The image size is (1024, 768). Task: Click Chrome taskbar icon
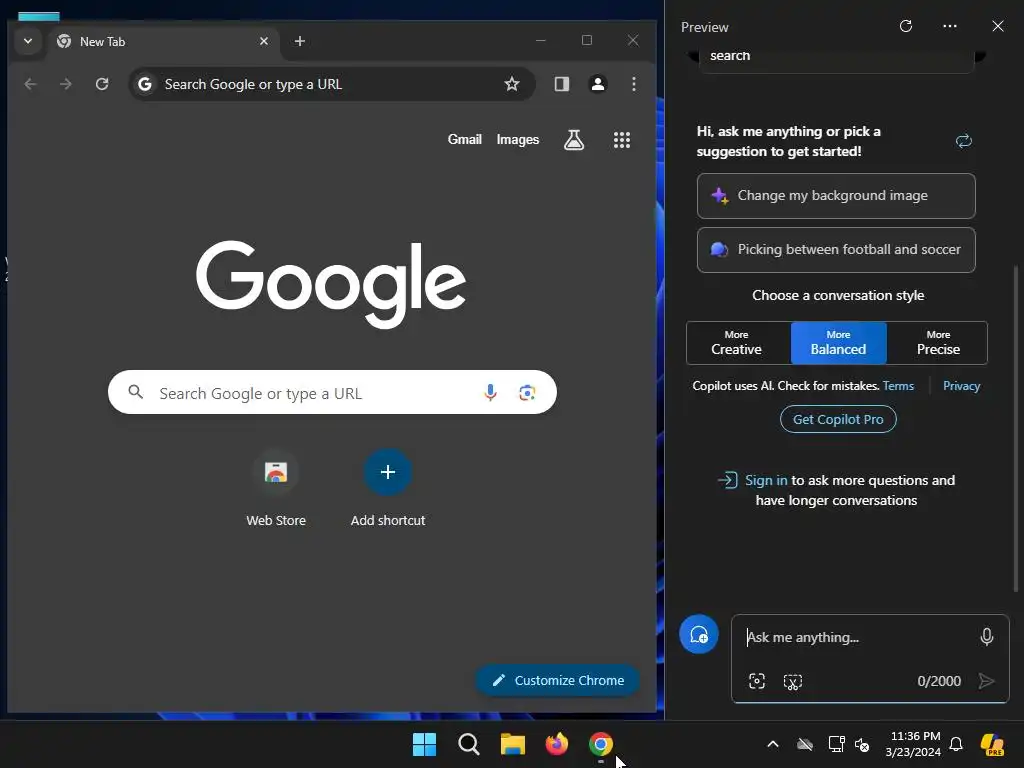click(x=601, y=744)
